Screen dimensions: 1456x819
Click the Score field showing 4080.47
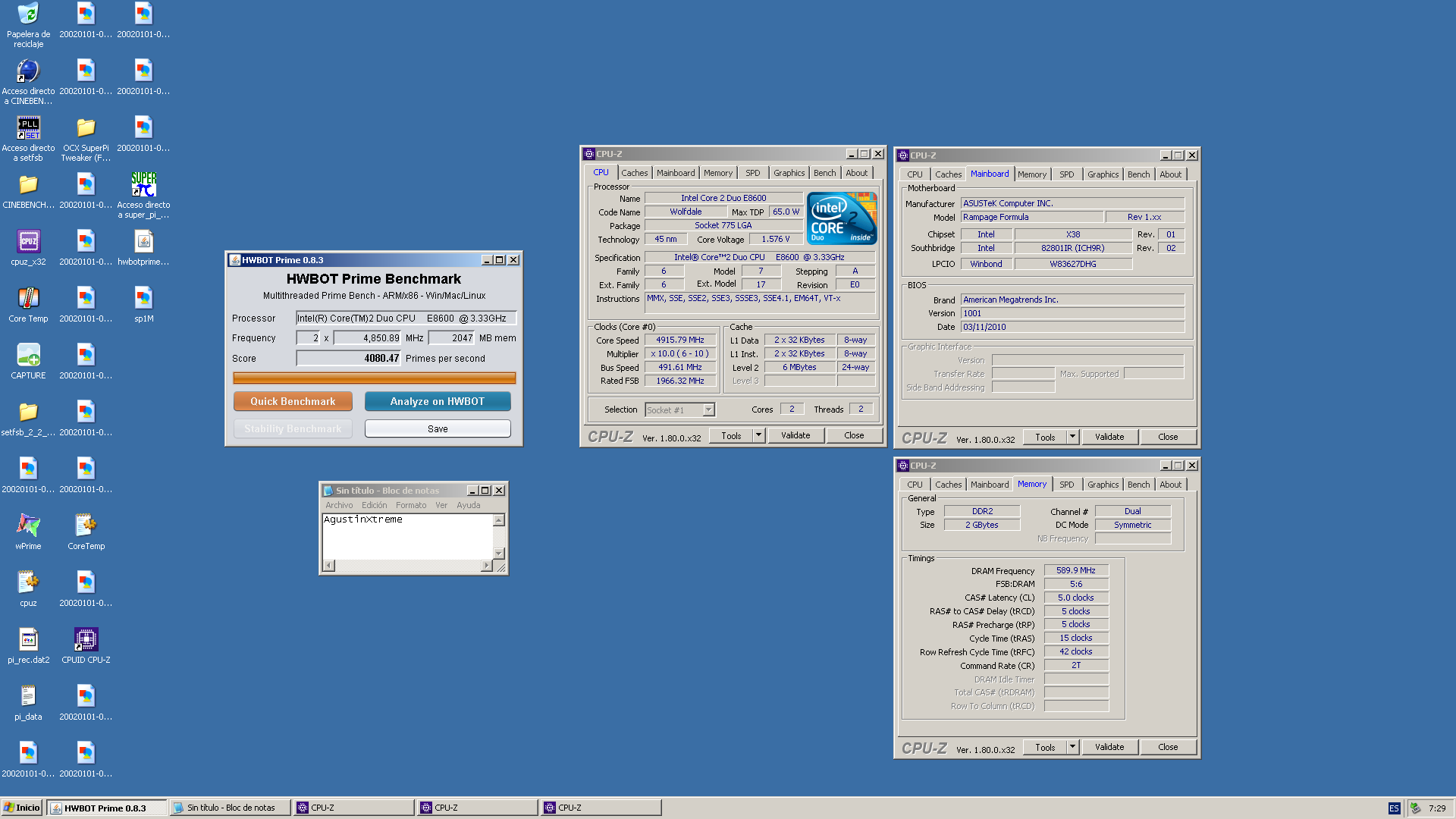click(349, 358)
